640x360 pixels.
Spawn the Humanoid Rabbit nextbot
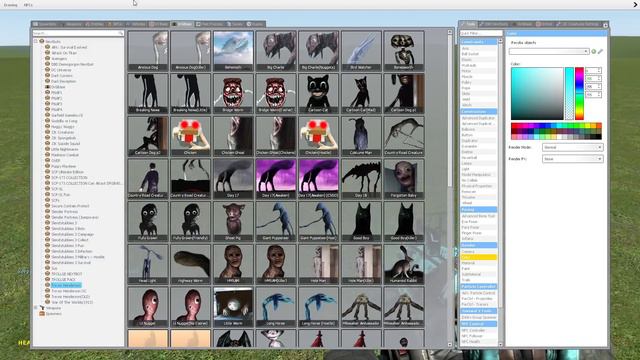coord(404,264)
